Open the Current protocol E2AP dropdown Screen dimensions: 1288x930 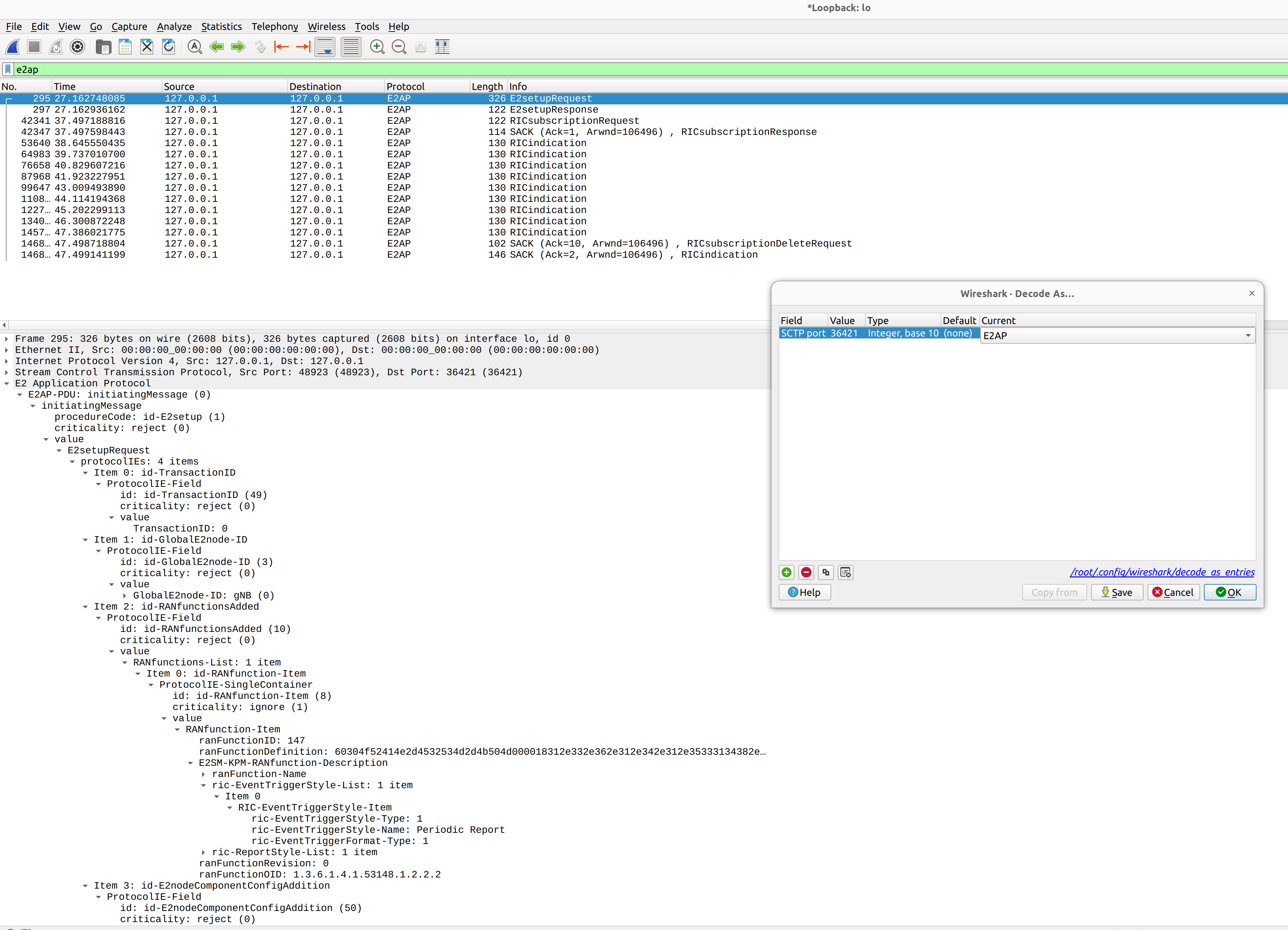1118,335
